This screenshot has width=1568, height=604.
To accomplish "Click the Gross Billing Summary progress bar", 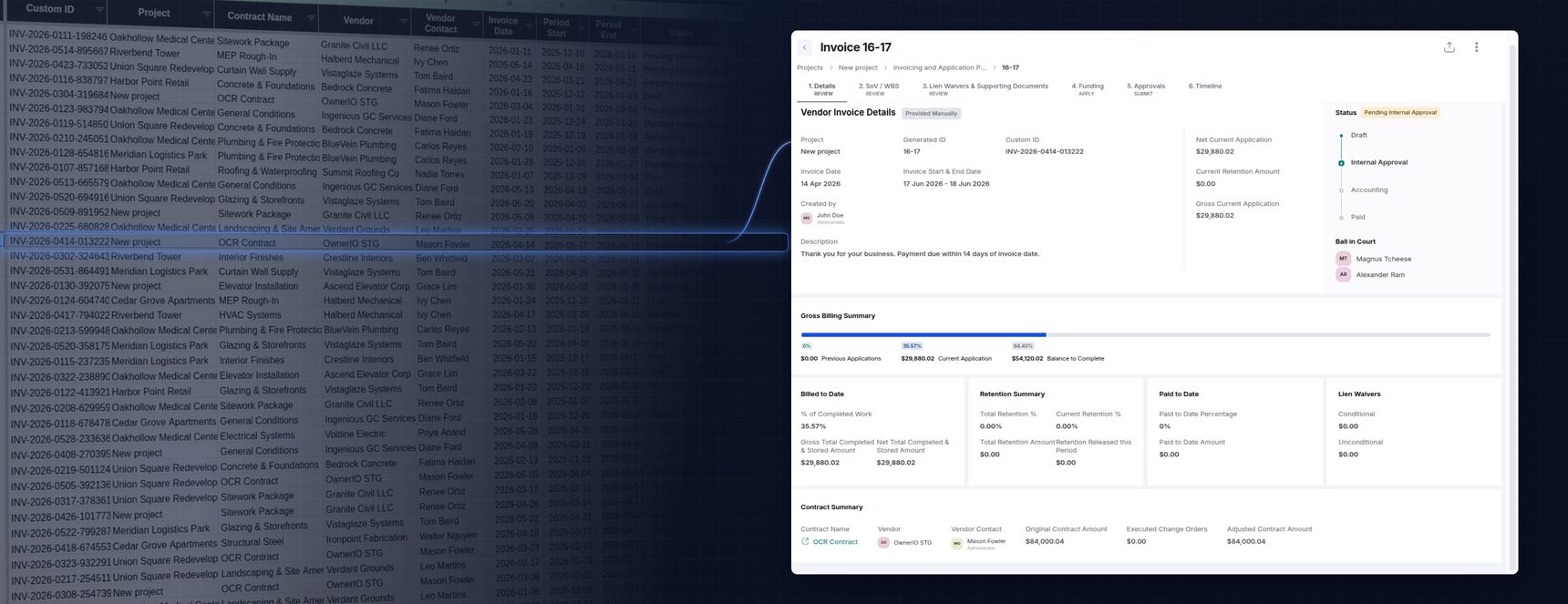I will point(1145,334).
